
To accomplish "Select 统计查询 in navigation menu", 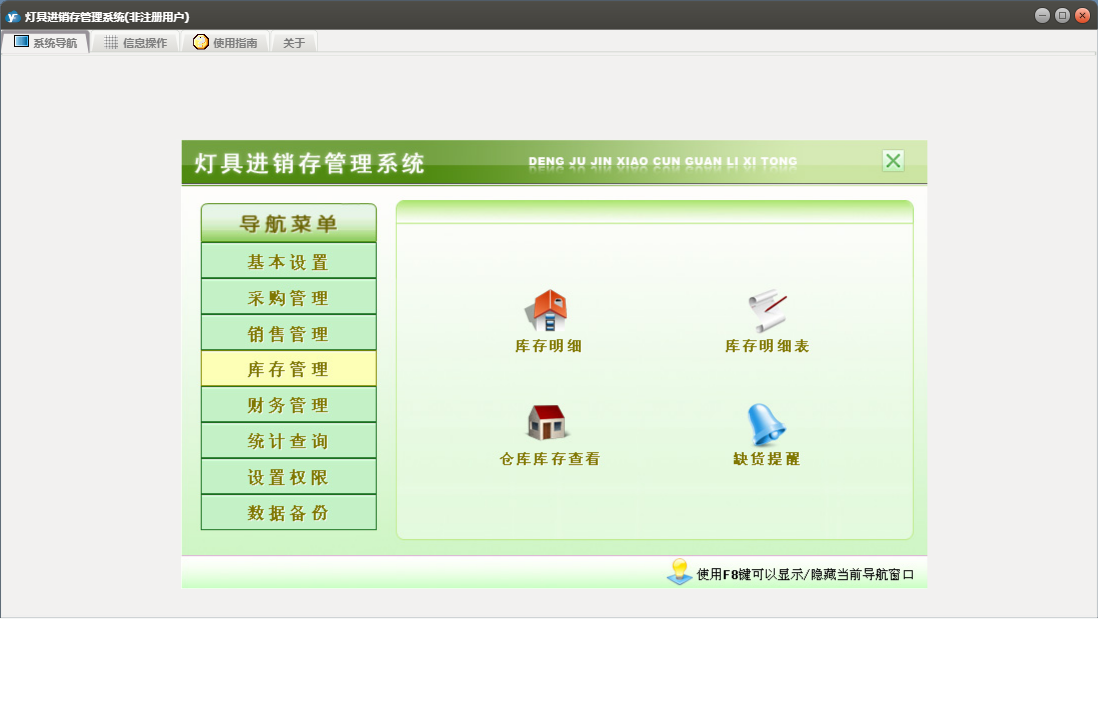I will point(289,441).
